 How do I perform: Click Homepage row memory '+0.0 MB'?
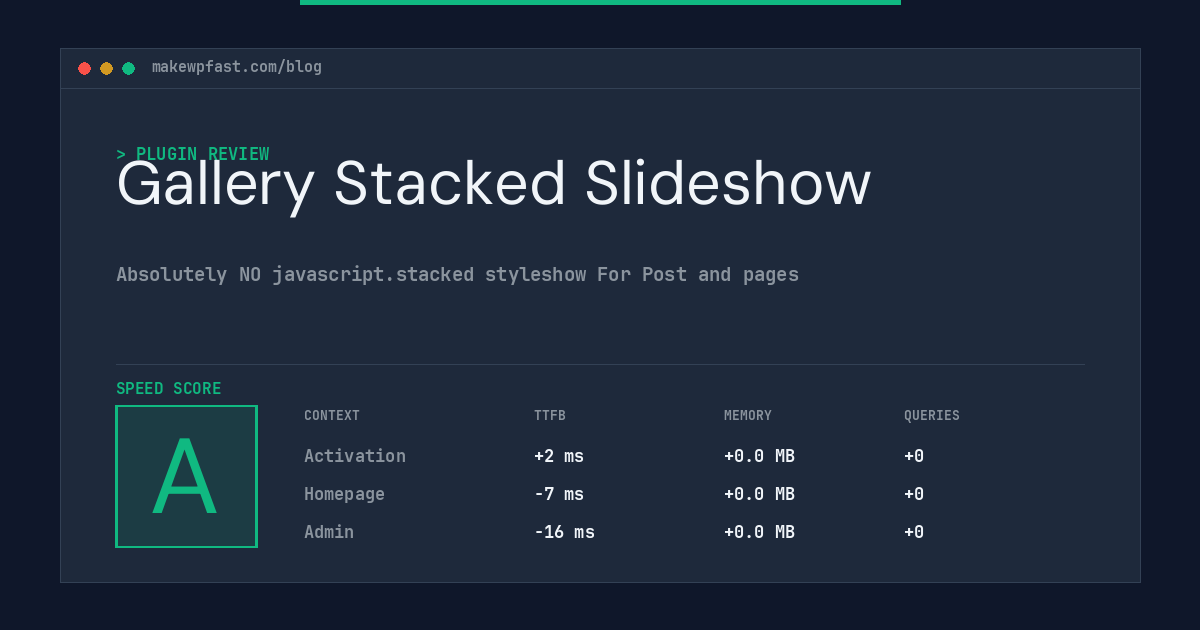pyautogui.click(x=759, y=494)
